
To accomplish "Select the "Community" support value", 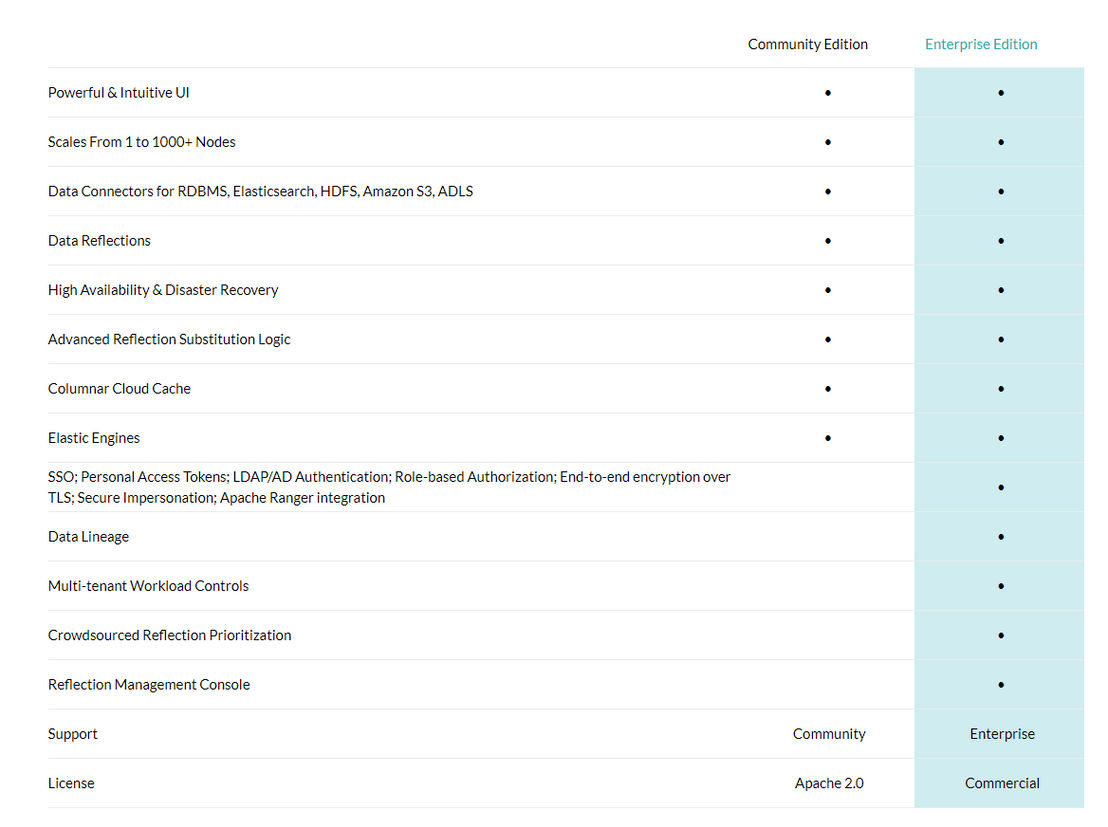I will [829, 734].
